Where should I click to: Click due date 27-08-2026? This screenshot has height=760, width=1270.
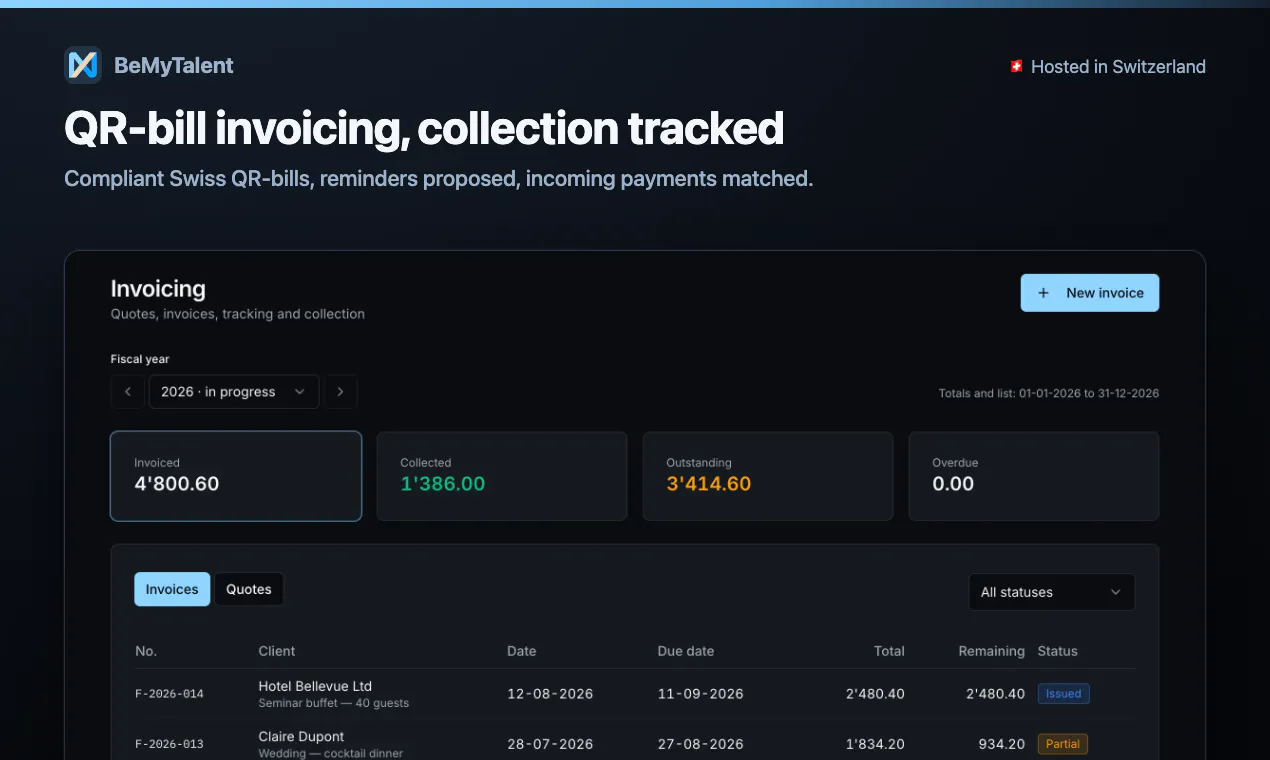click(x=701, y=744)
